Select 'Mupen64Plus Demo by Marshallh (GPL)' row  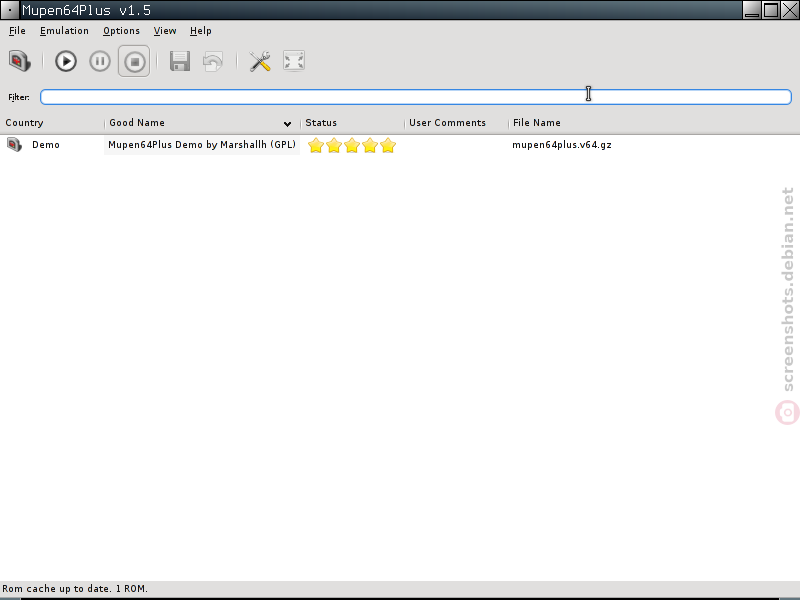[x=202, y=145]
